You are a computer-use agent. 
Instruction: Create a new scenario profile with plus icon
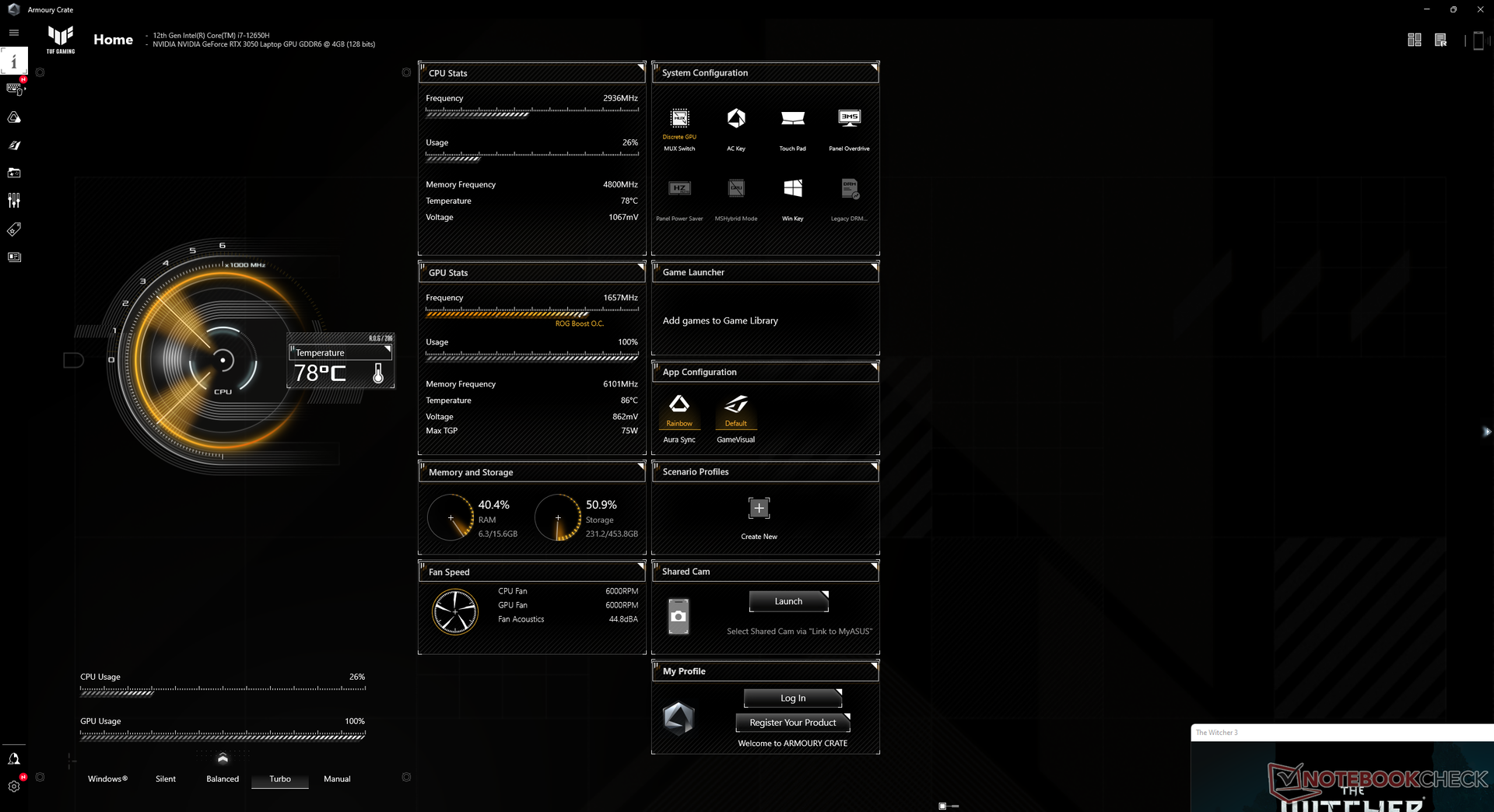(x=759, y=508)
